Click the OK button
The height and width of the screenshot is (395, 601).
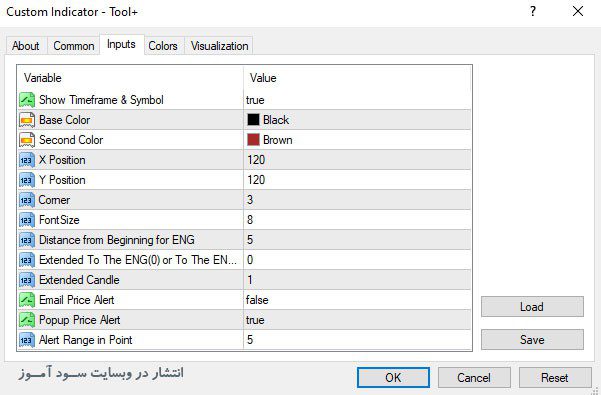coord(393,378)
